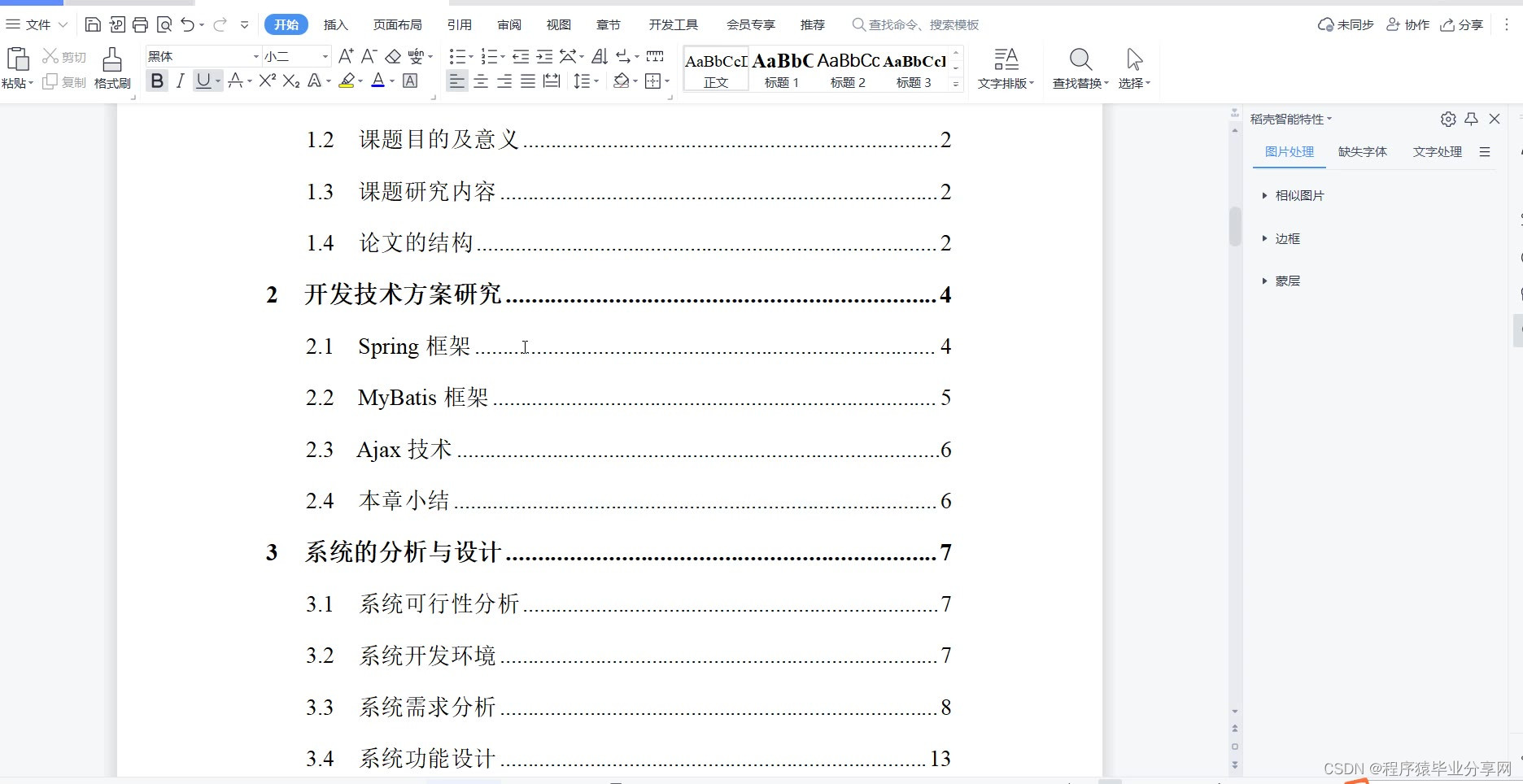Switch to the 插入 ribbon tab
1523x784 pixels.
[x=335, y=25]
